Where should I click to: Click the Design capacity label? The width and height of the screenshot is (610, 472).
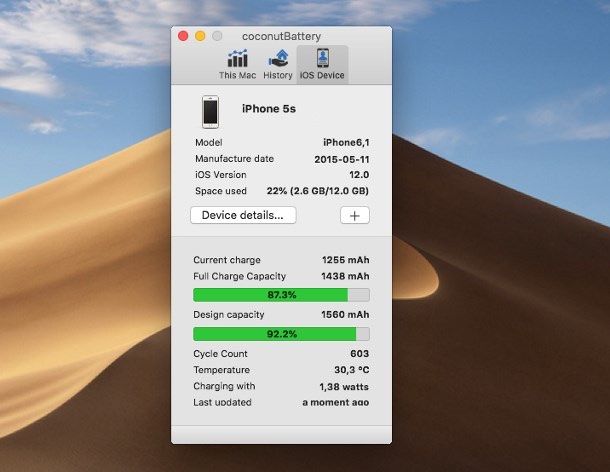(x=229, y=314)
